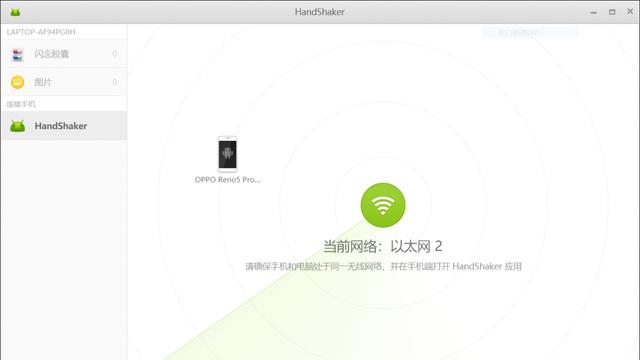The image size is (640, 360).
Task: Close the HandShaker window
Action: [x=630, y=11]
